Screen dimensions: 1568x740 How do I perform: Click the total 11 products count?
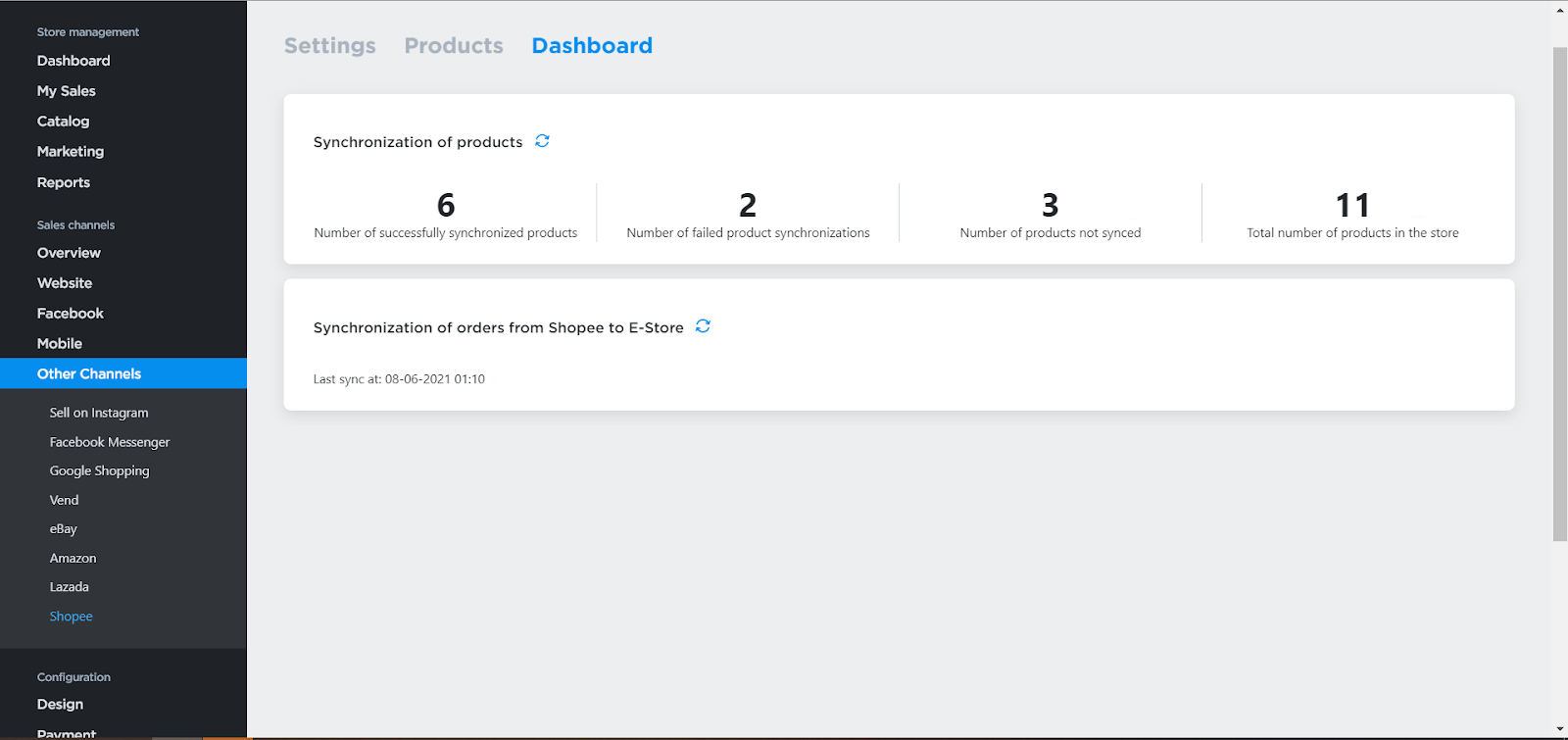point(1352,205)
